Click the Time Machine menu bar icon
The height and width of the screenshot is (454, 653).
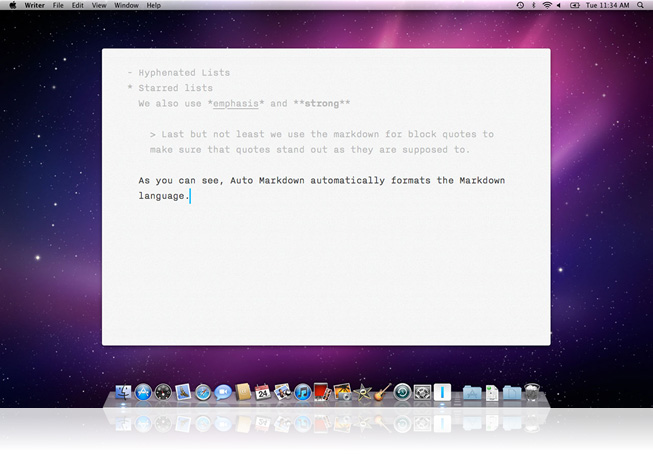point(520,5)
